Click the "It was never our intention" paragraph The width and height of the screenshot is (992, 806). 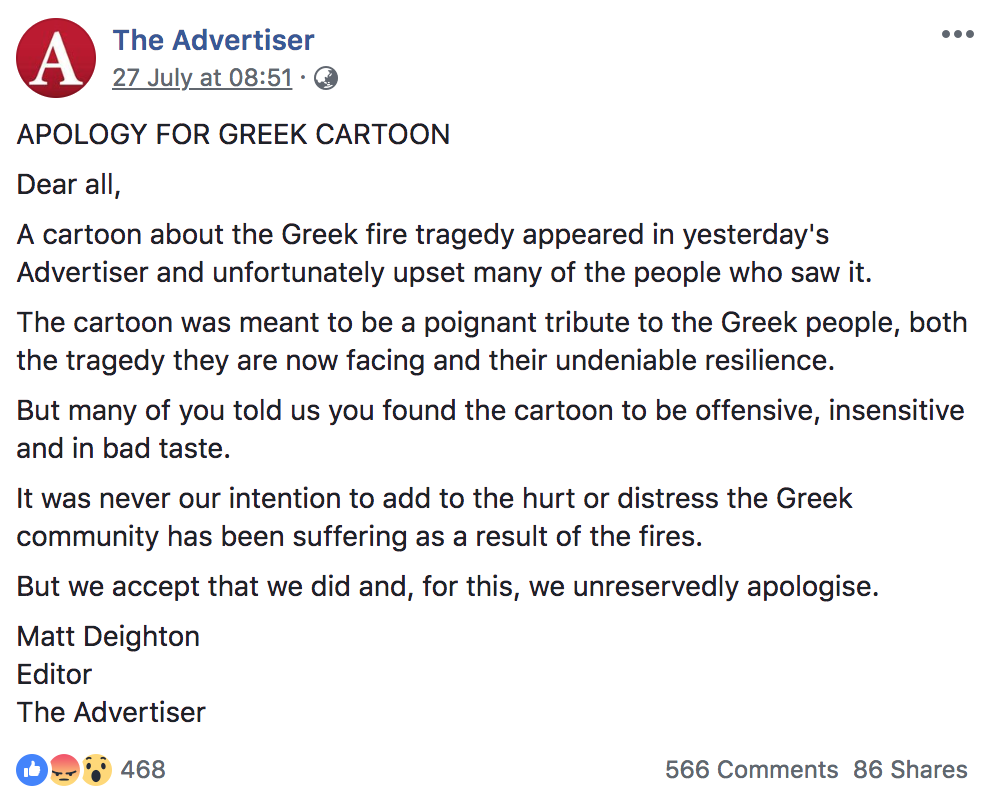[x=434, y=518]
